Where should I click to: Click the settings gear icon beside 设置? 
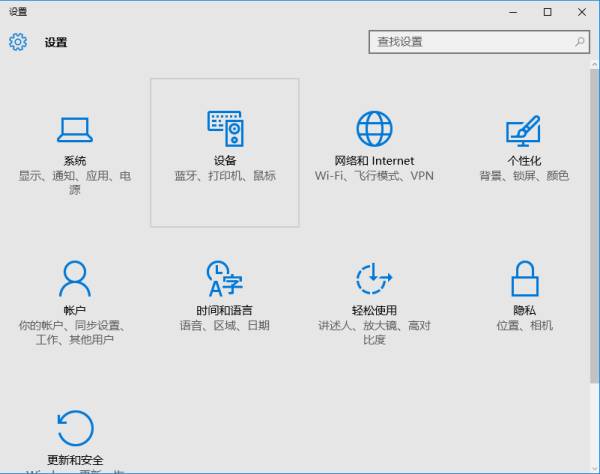[18, 42]
